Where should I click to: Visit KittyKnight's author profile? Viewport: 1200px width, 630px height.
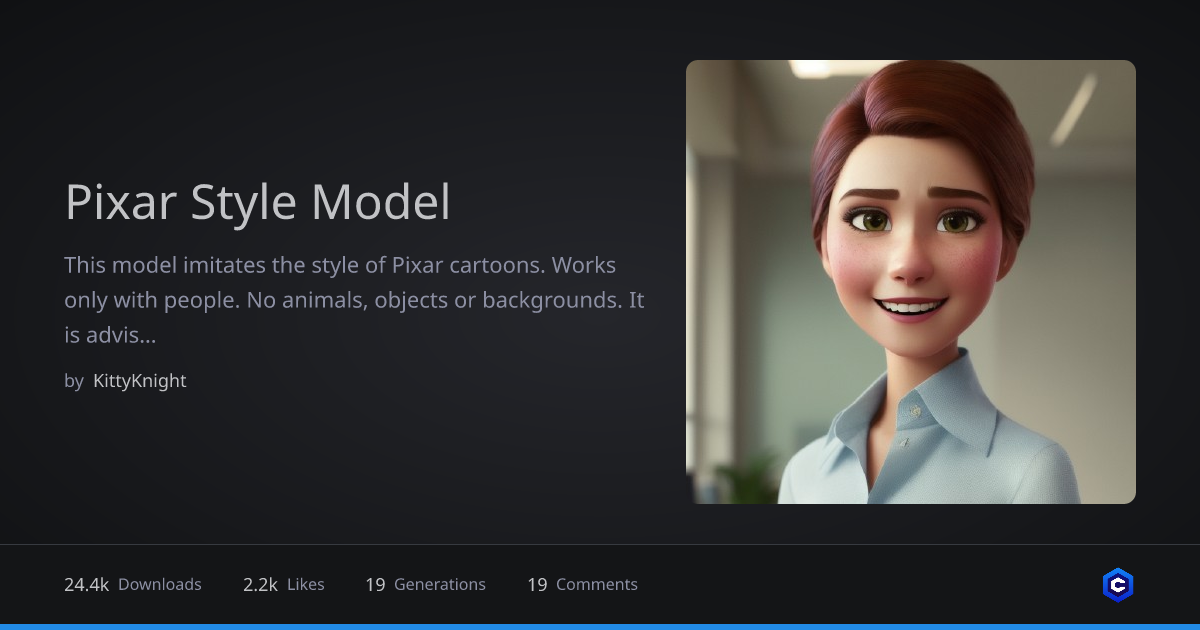[x=139, y=381]
